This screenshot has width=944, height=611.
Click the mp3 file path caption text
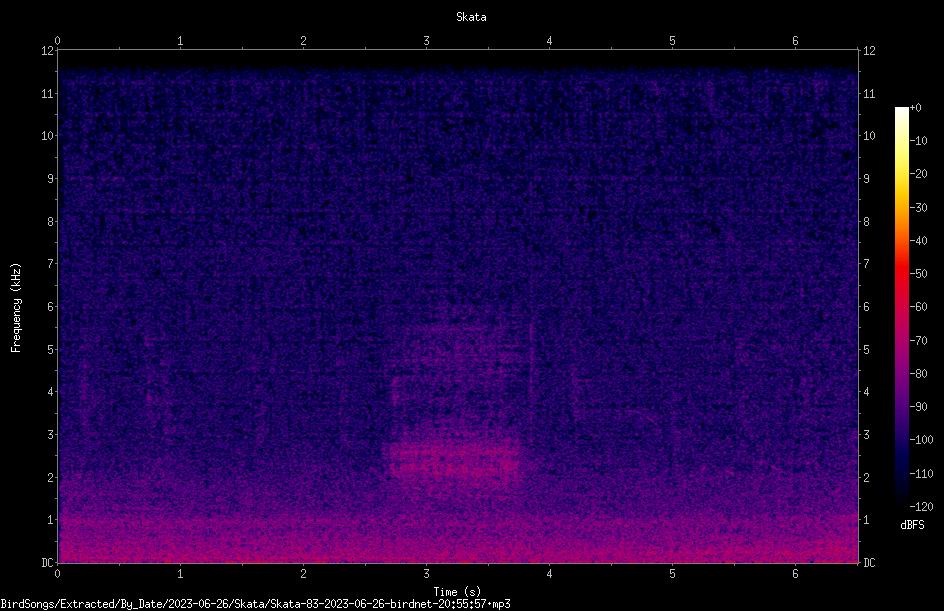255,604
